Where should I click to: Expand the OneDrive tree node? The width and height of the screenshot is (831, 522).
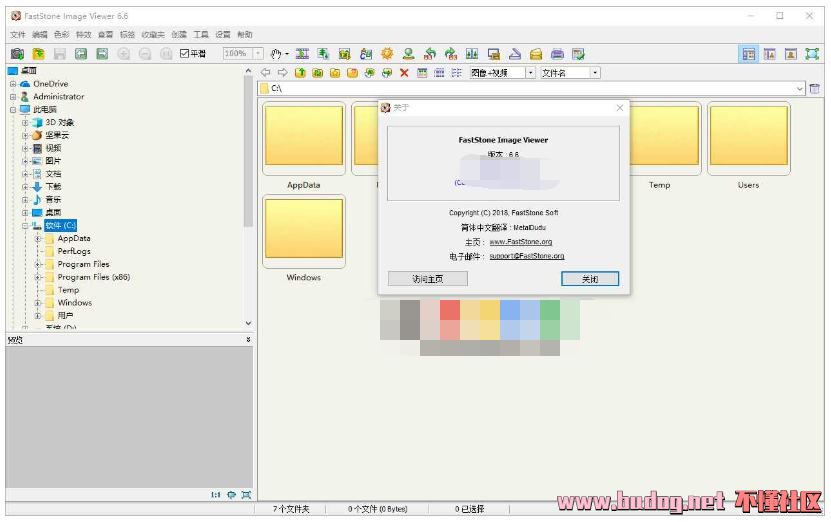point(13,84)
